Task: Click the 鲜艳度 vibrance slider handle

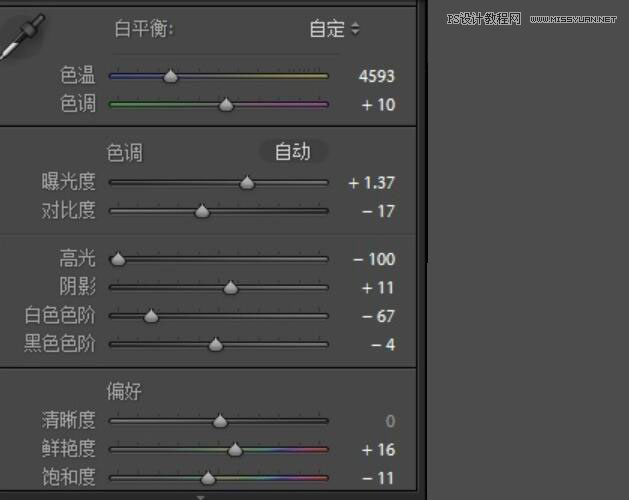Action: pos(235,450)
